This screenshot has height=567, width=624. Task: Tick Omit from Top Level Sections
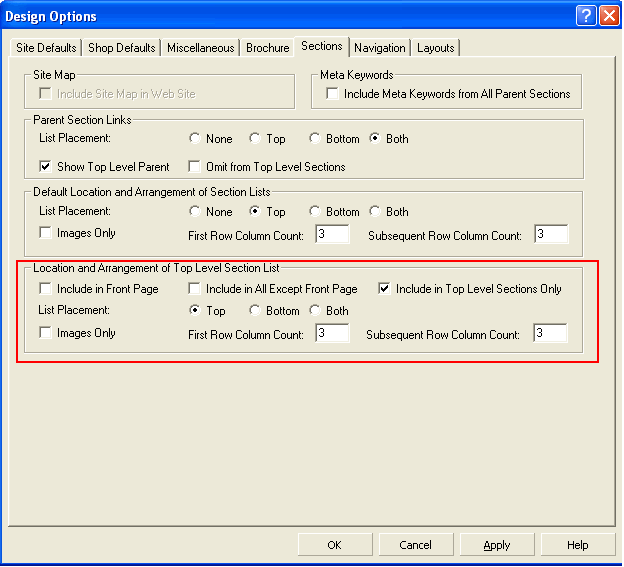click(x=195, y=167)
